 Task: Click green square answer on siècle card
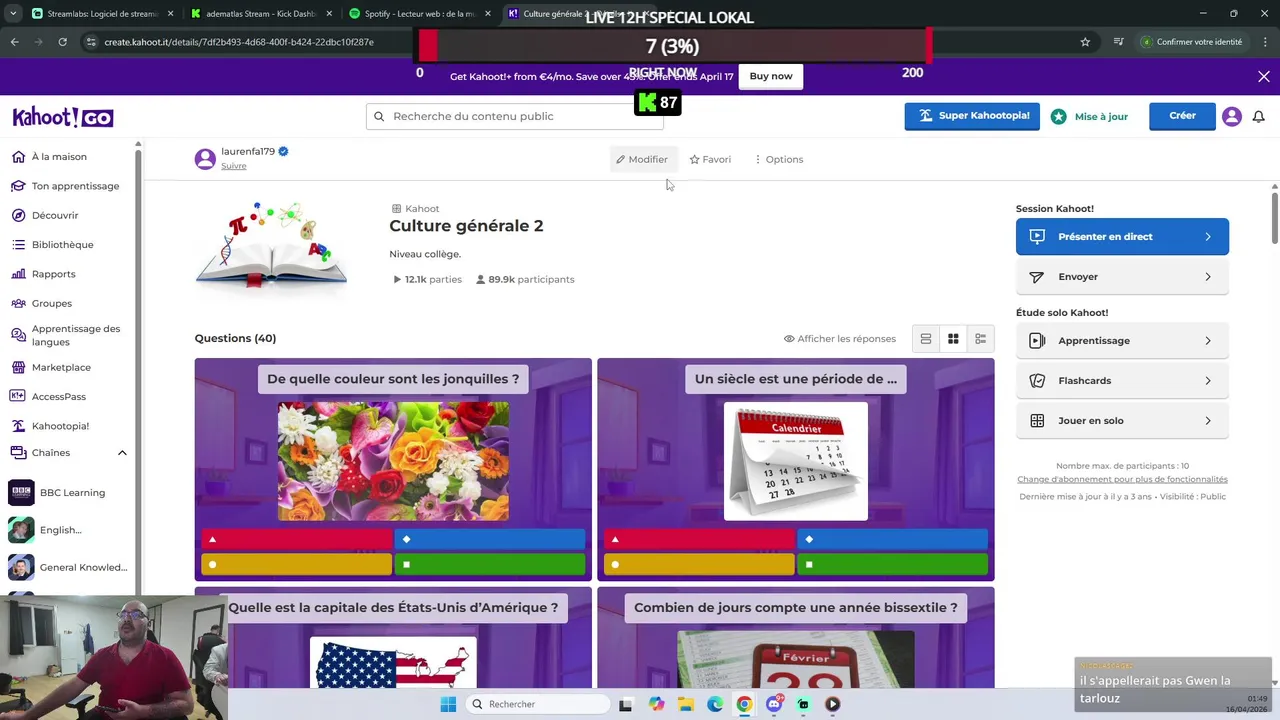(x=893, y=565)
